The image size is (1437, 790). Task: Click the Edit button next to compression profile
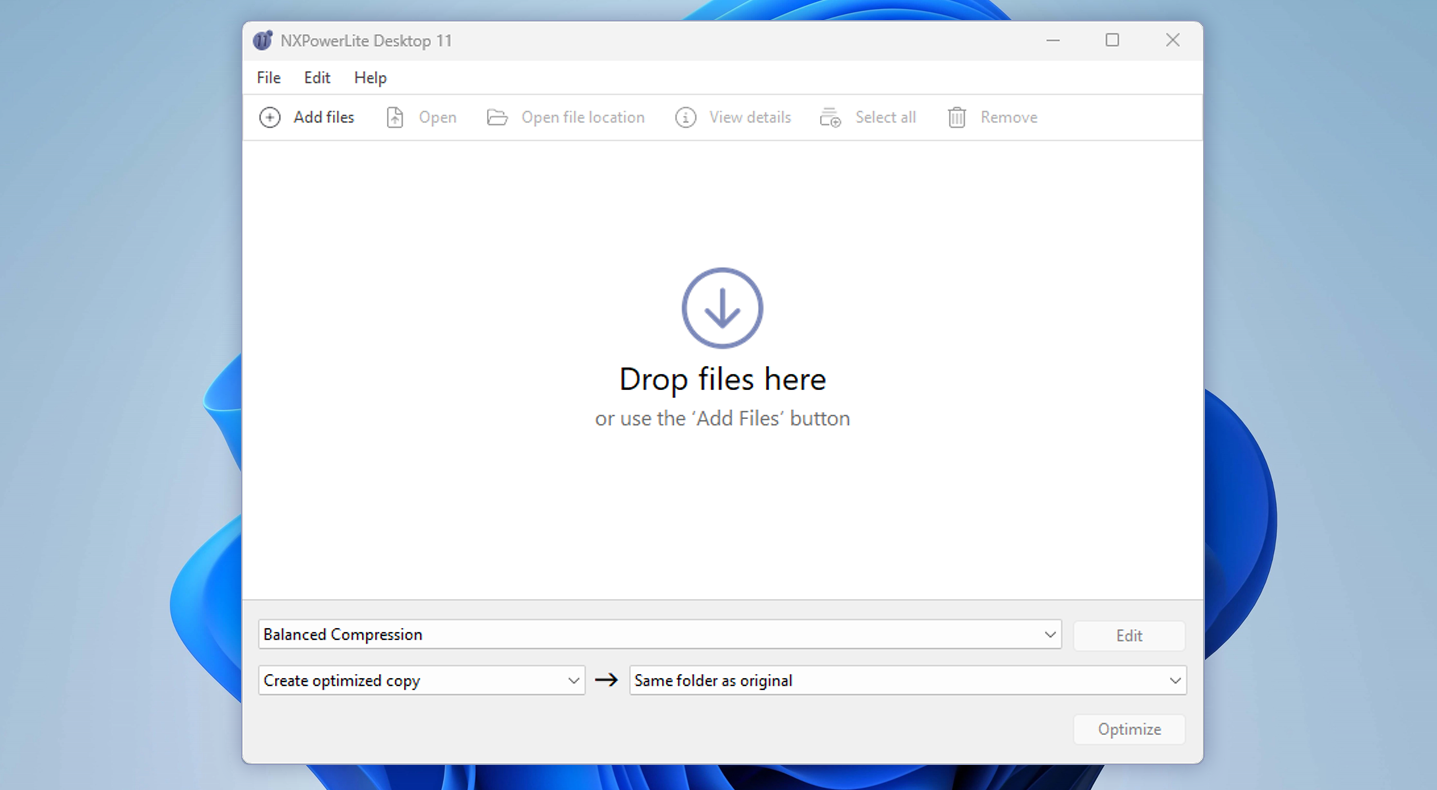pyautogui.click(x=1129, y=634)
